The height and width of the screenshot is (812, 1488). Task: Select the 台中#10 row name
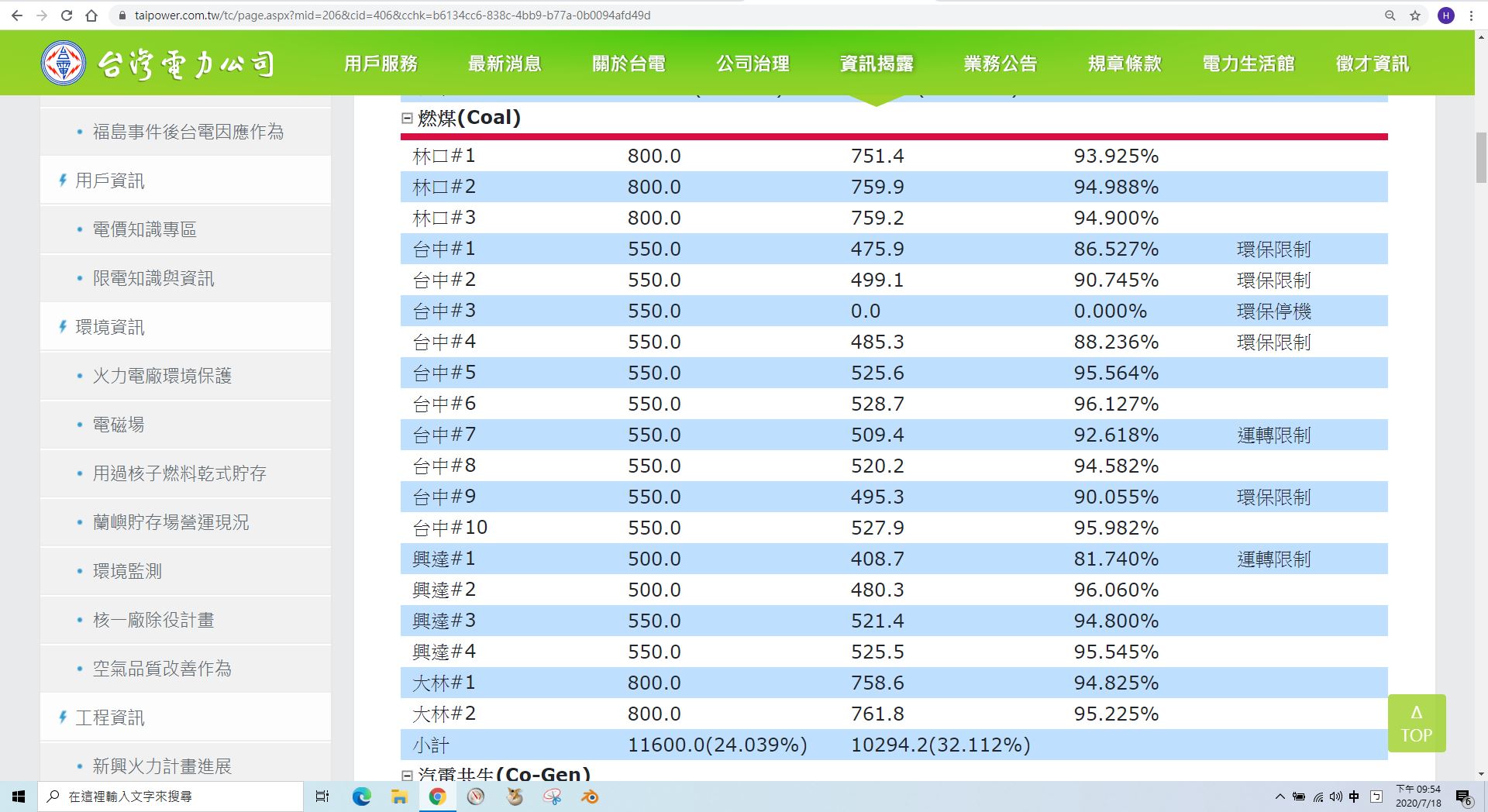pyautogui.click(x=450, y=528)
